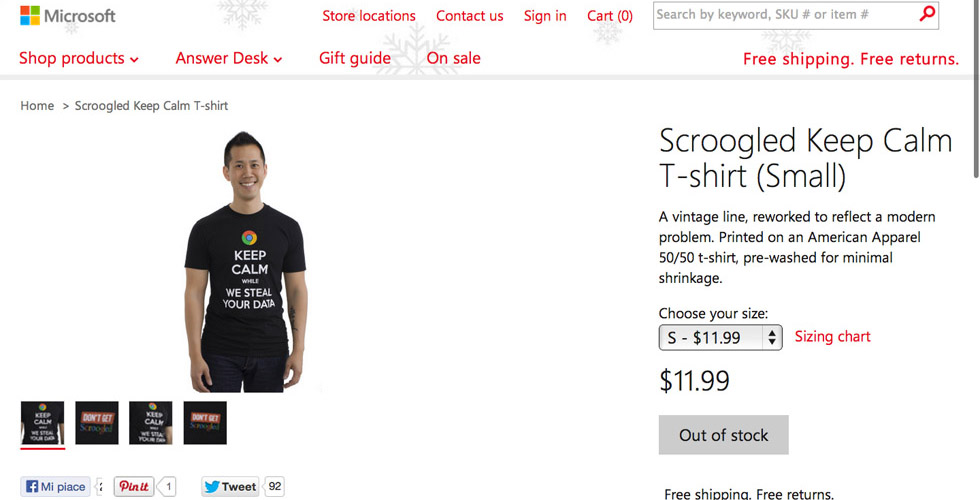Click the Pin it button
The image size is (980, 500).
point(133,487)
